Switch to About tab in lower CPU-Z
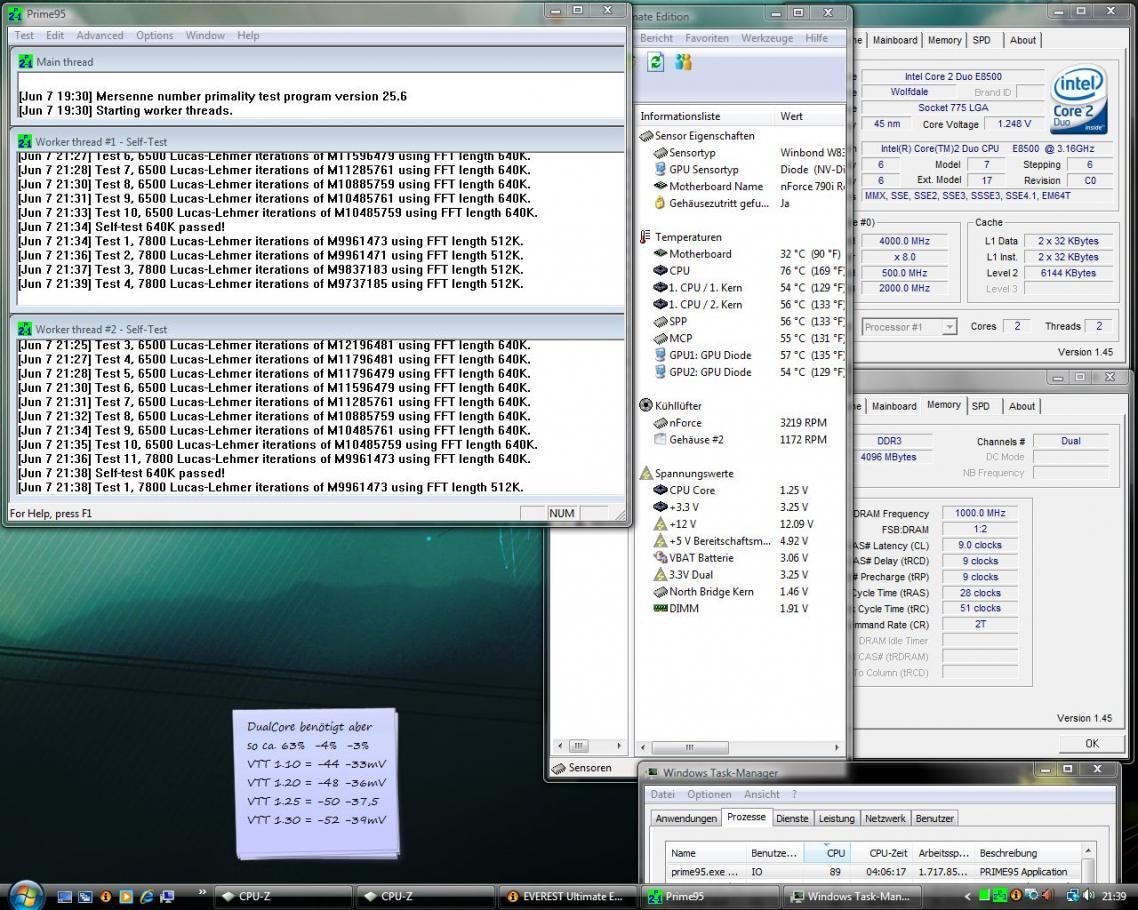Image resolution: width=1138 pixels, height=910 pixels. [1022, 406]
